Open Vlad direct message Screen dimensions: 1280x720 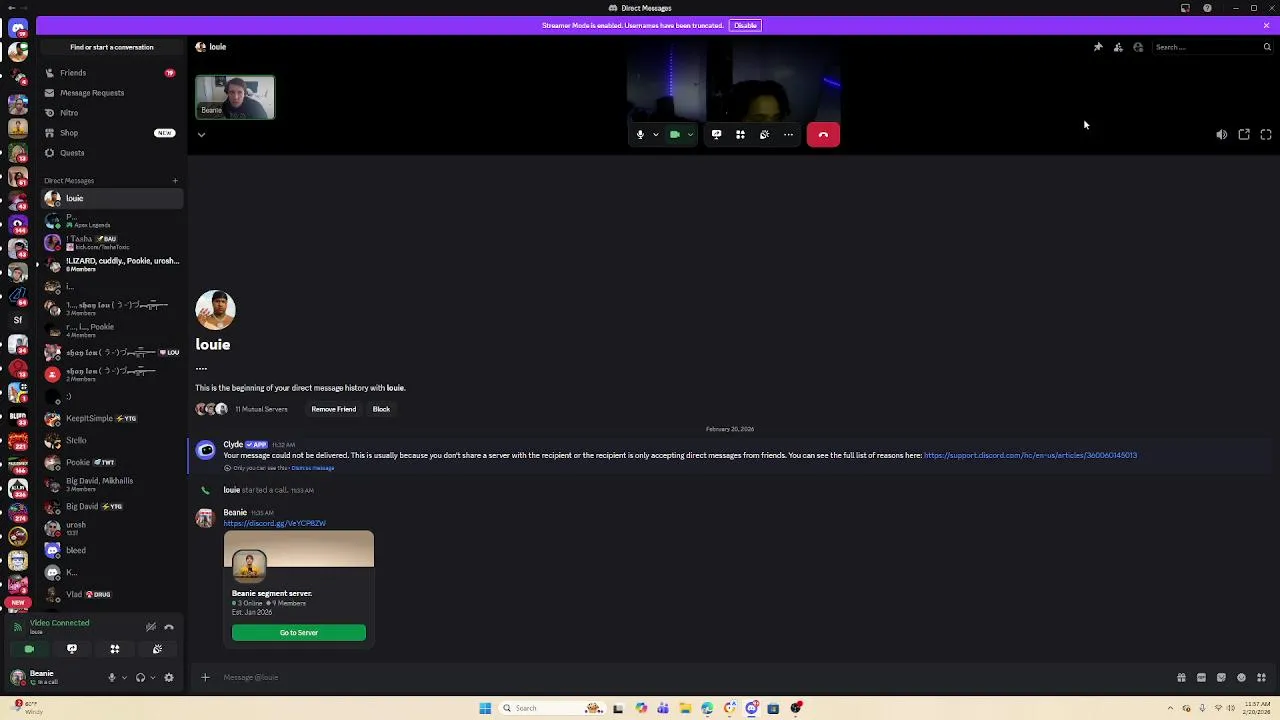[x=111, y=594]
